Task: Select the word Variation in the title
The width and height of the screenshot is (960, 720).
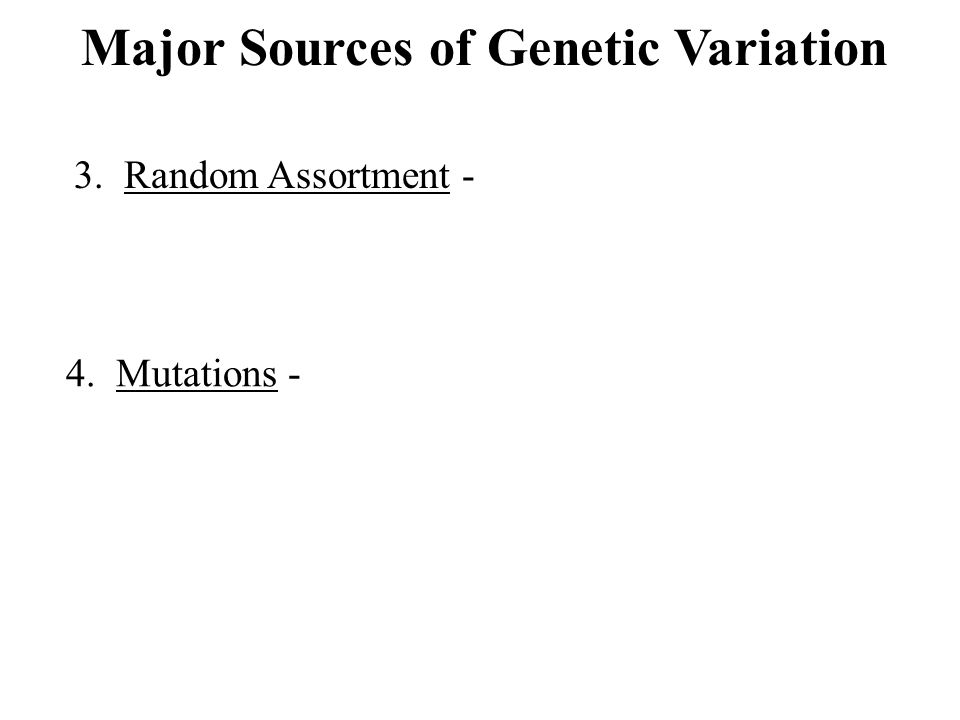Action: [x=781, y=48]
